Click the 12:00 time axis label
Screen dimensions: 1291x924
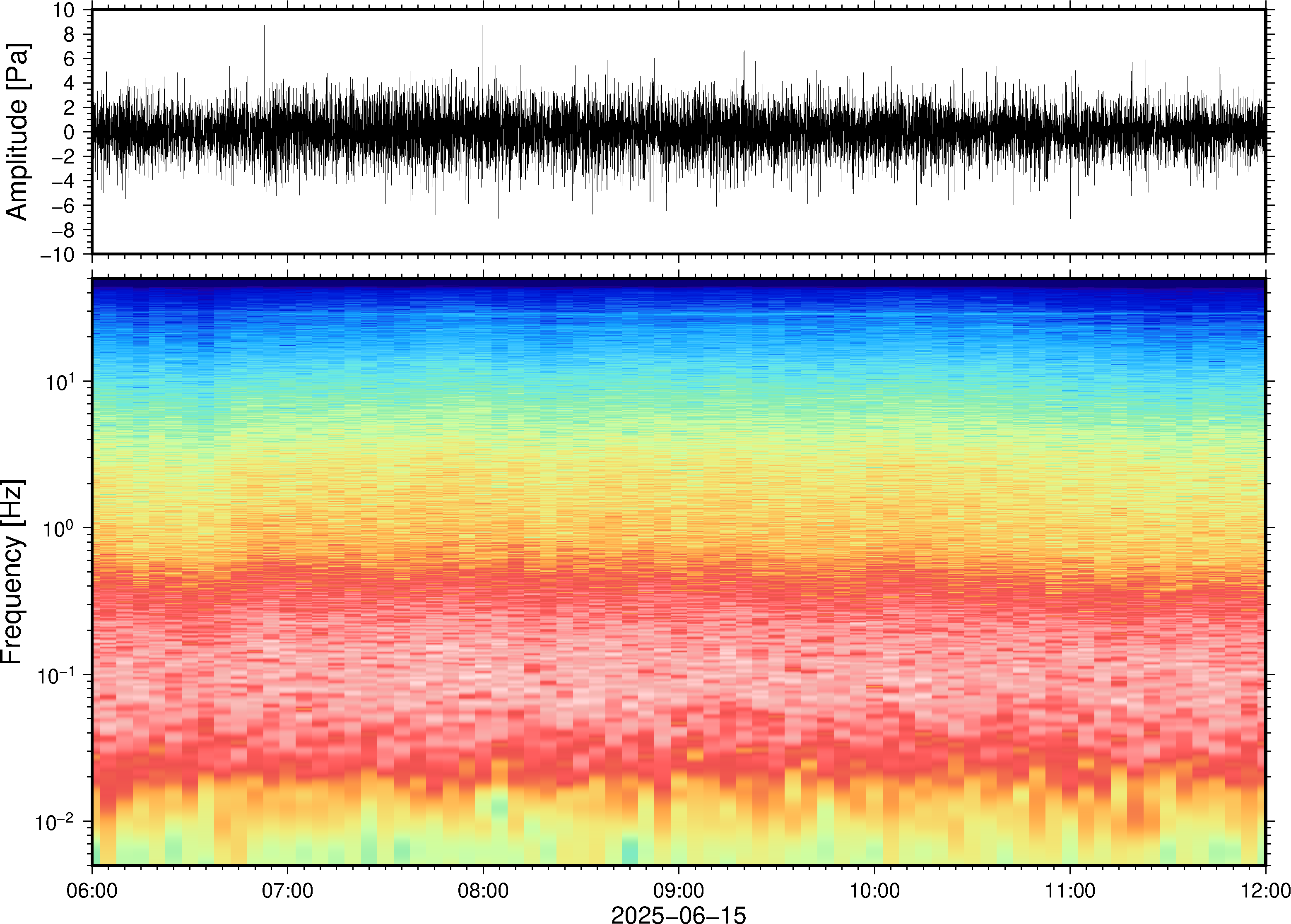(x=1265, y=890)
